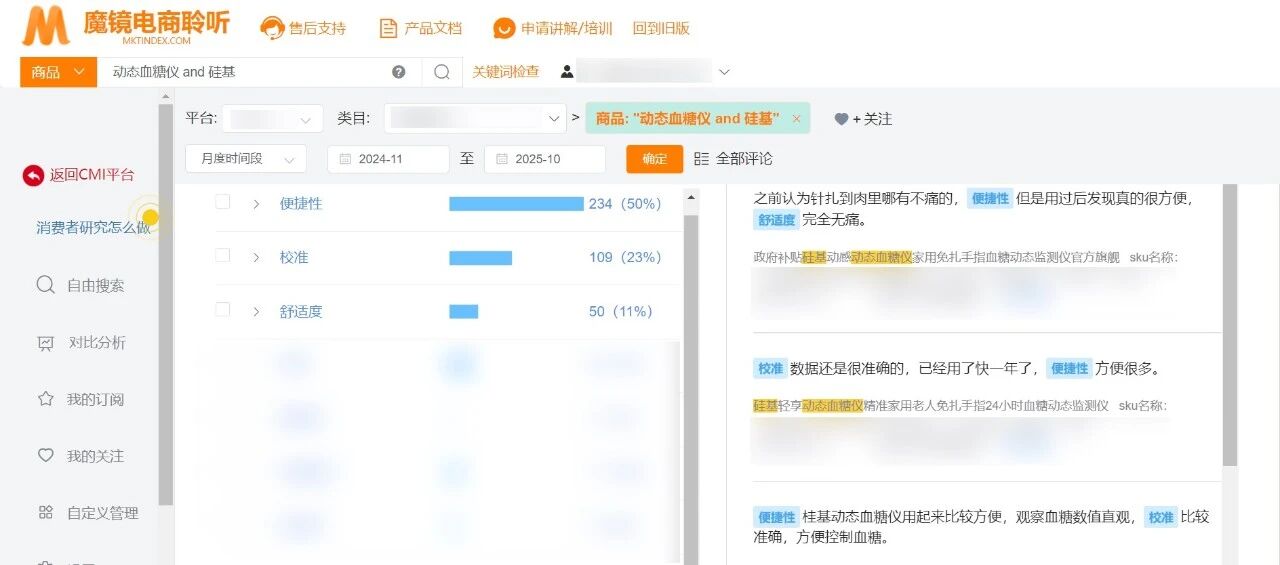Open 自定义管理 grid item
The height and width of the screenshot is (565, 1280).
pyautogui.click(x=102, y=513)
